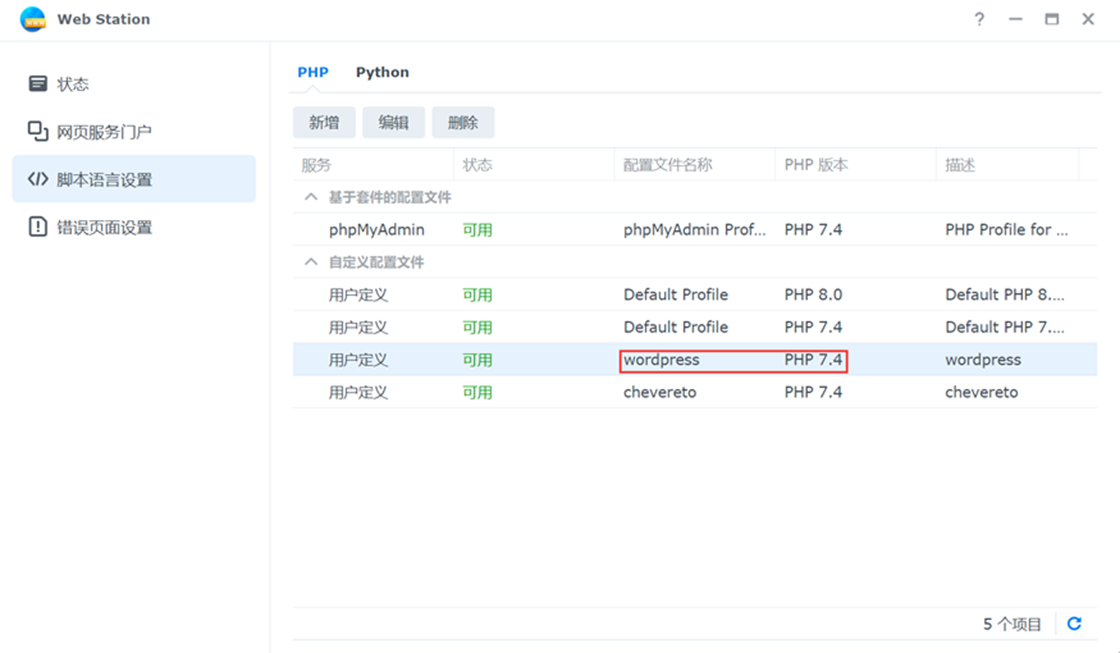
Task: Click the error page exclamation icon
Action: 38,227
